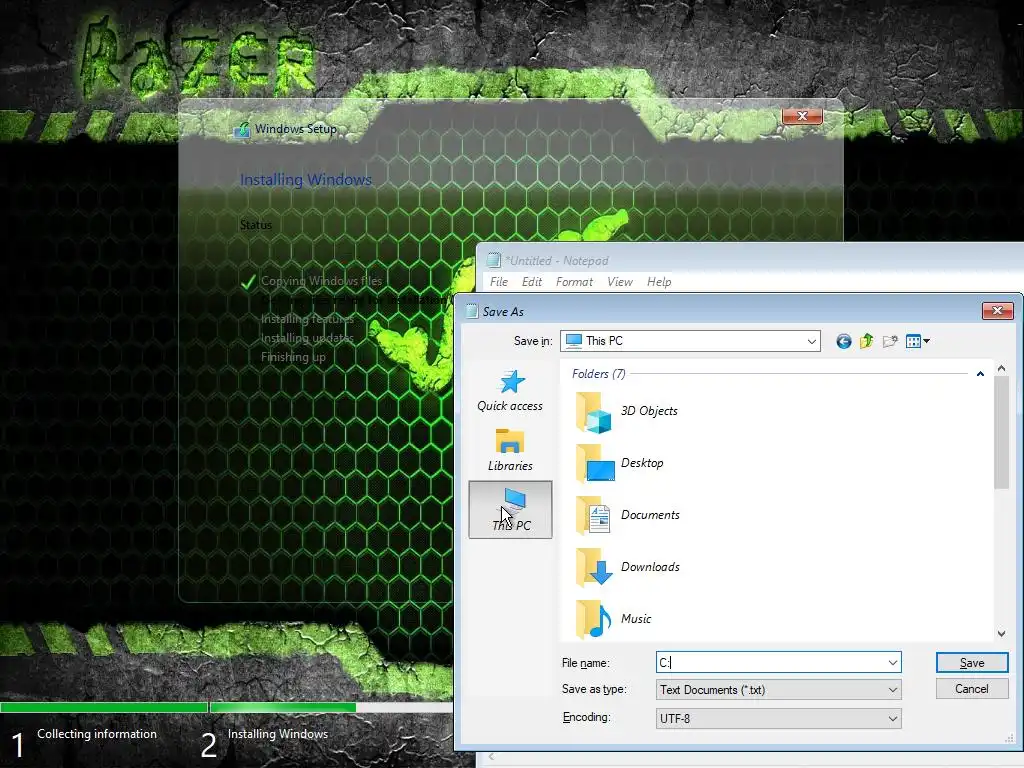
Task: Open Notepad Edit menu
Action: [x=532, y=281]
